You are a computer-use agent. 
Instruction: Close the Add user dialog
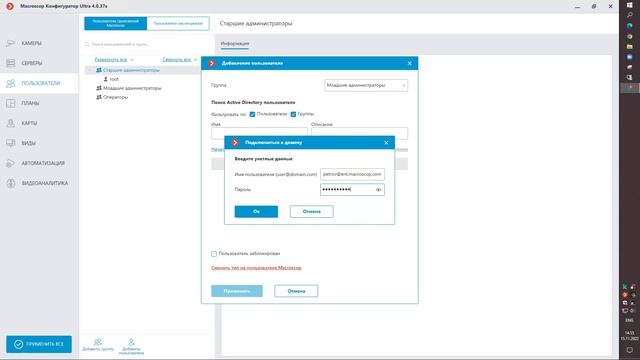[x=409, y=63]
